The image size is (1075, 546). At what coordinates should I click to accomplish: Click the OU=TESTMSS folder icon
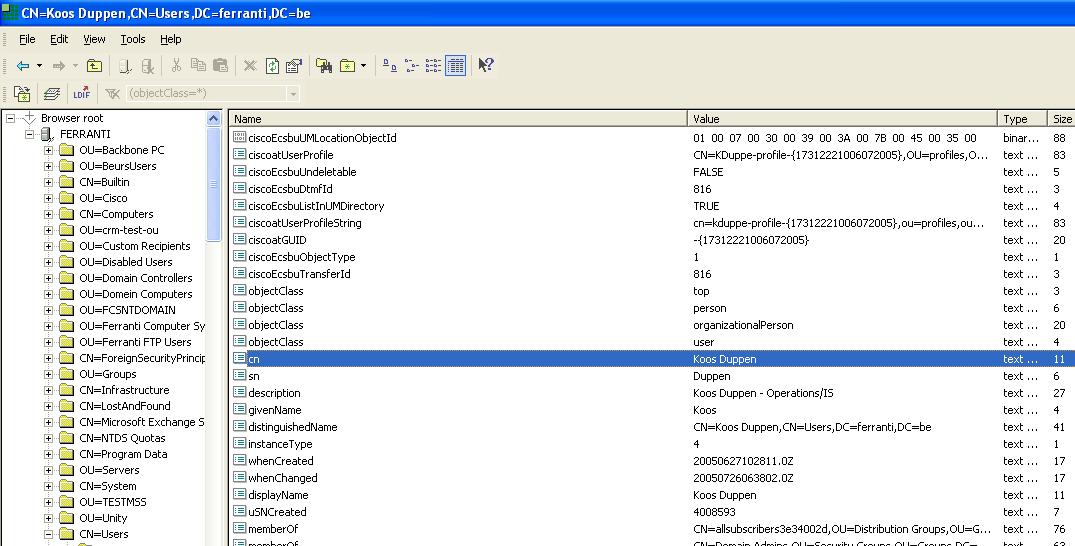pyautogui.click(x=66, y=502)
